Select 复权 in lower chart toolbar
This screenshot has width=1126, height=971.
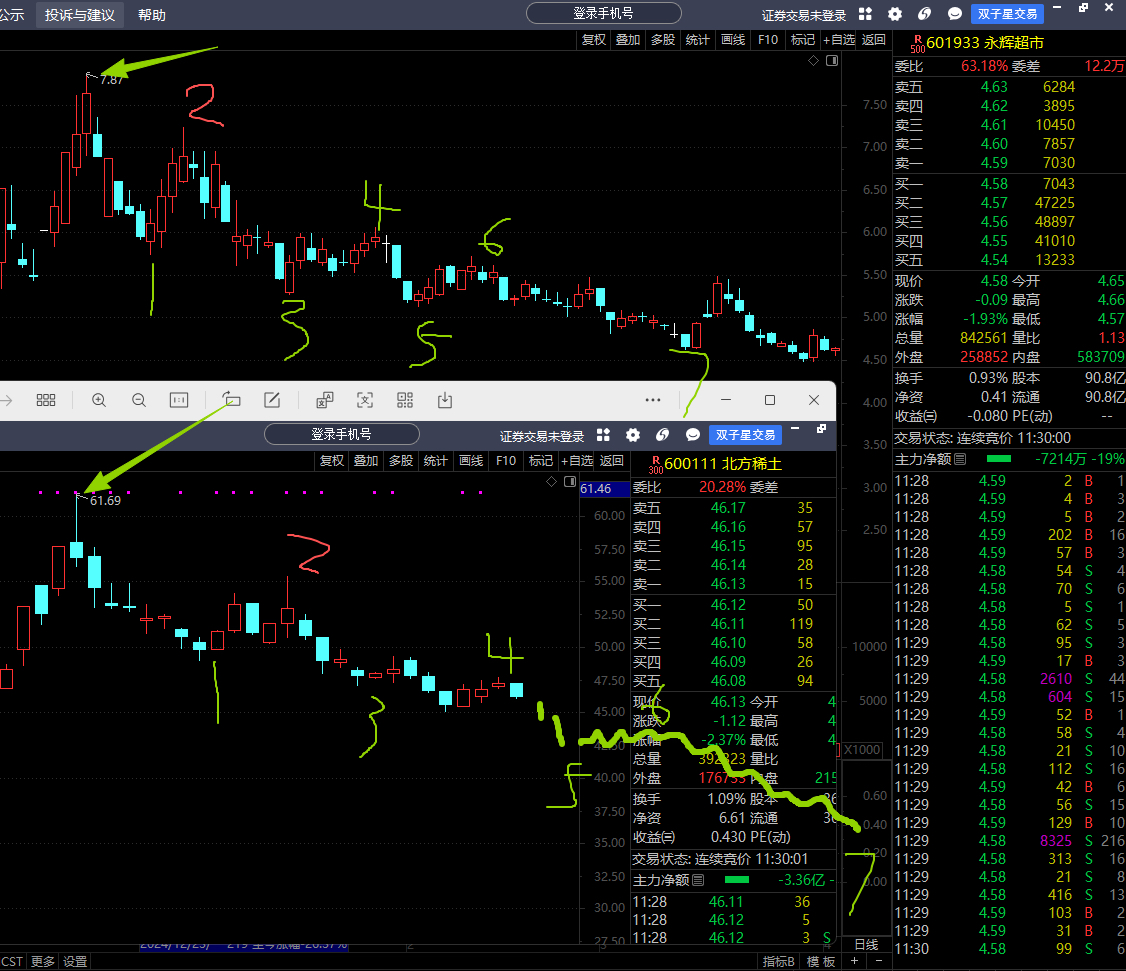[332, 460]
